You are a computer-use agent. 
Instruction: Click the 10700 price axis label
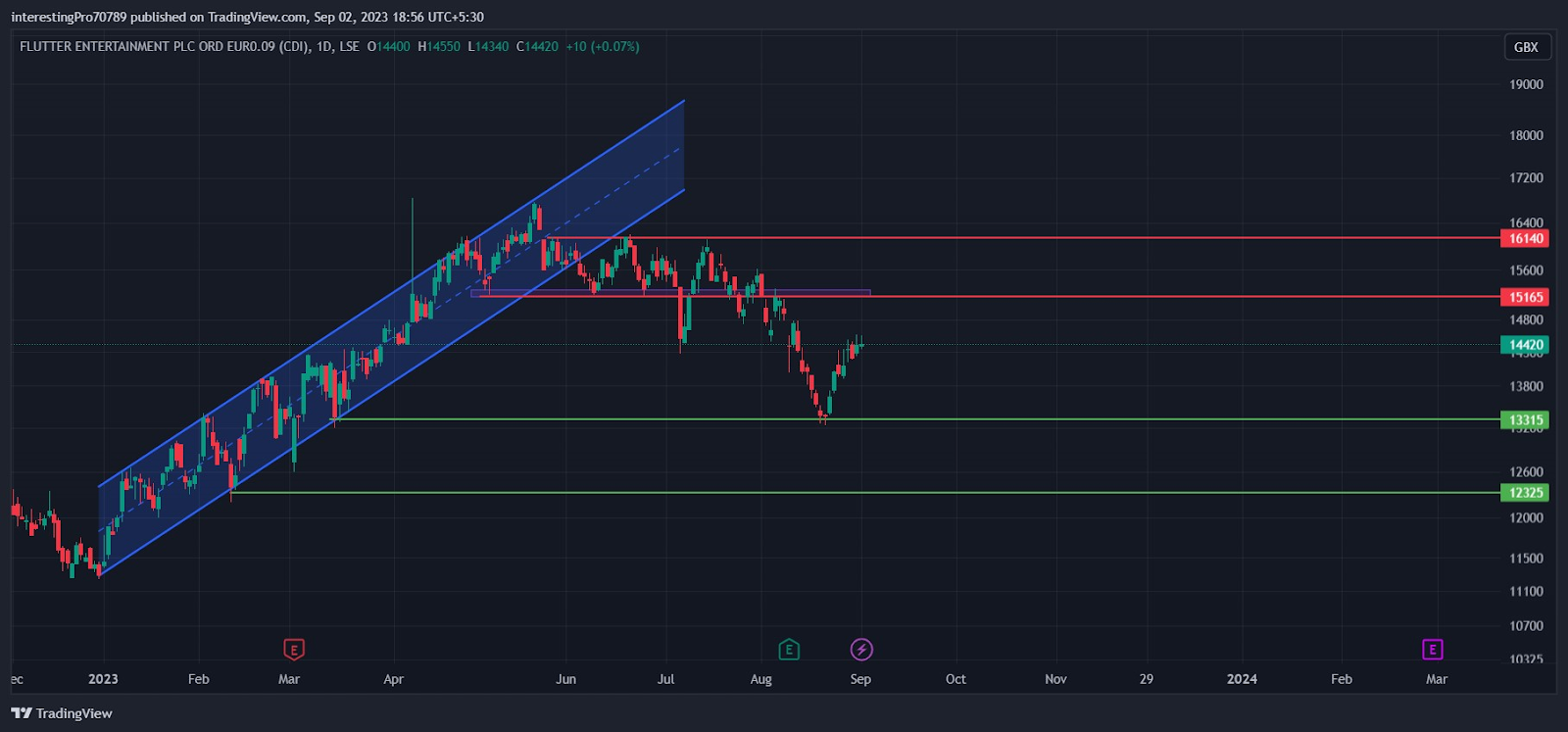click(x=1526, y=626)
